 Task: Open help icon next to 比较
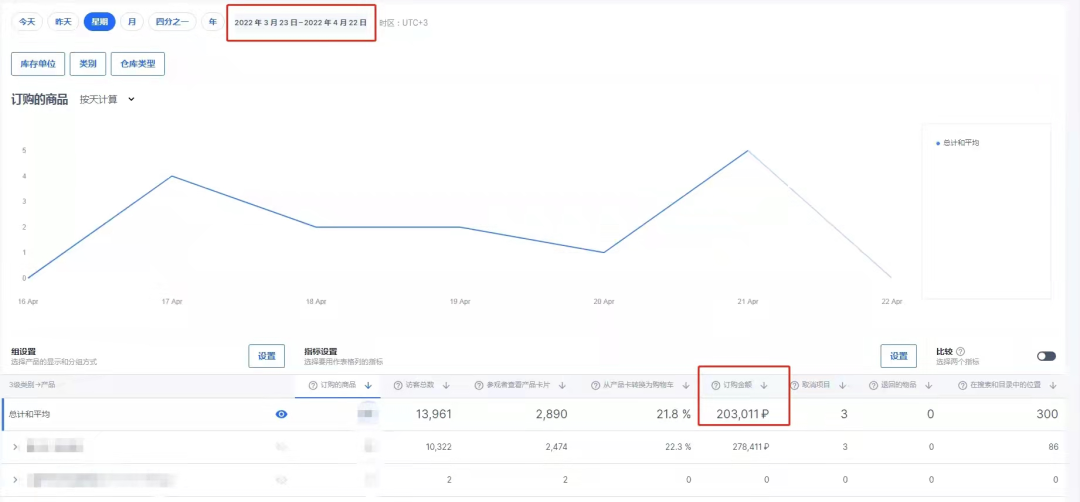tap(960, 351)
